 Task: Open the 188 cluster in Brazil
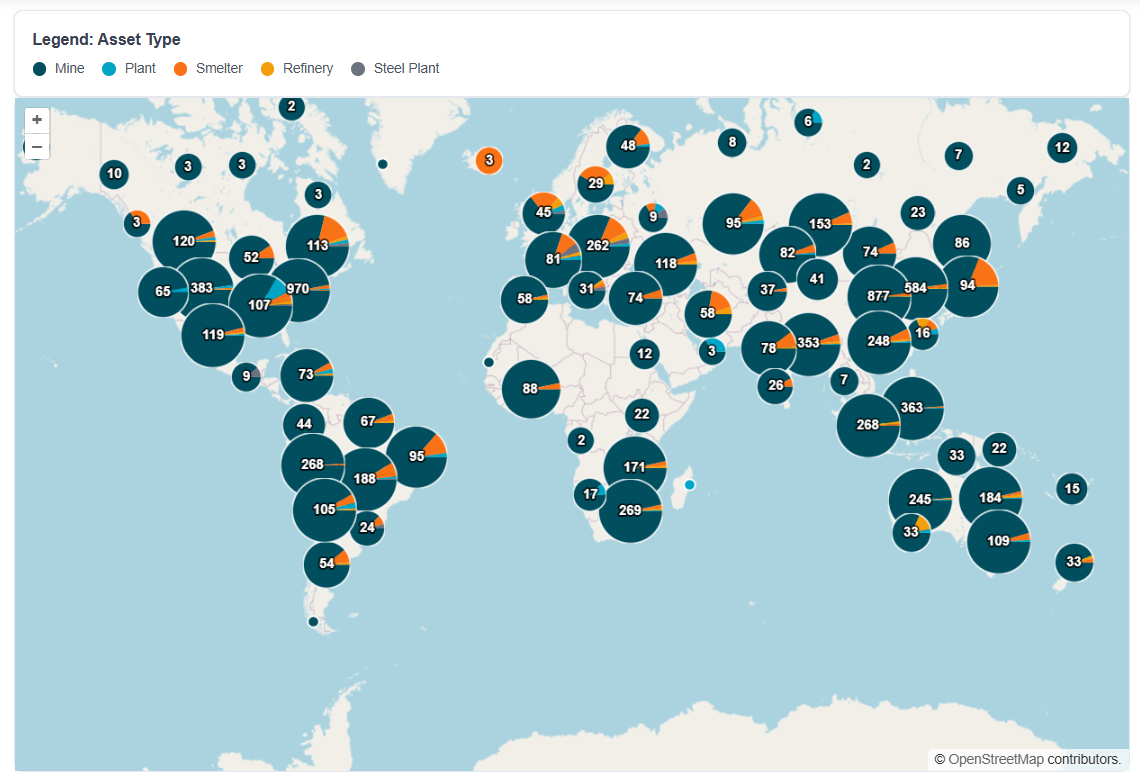[365, 479]
